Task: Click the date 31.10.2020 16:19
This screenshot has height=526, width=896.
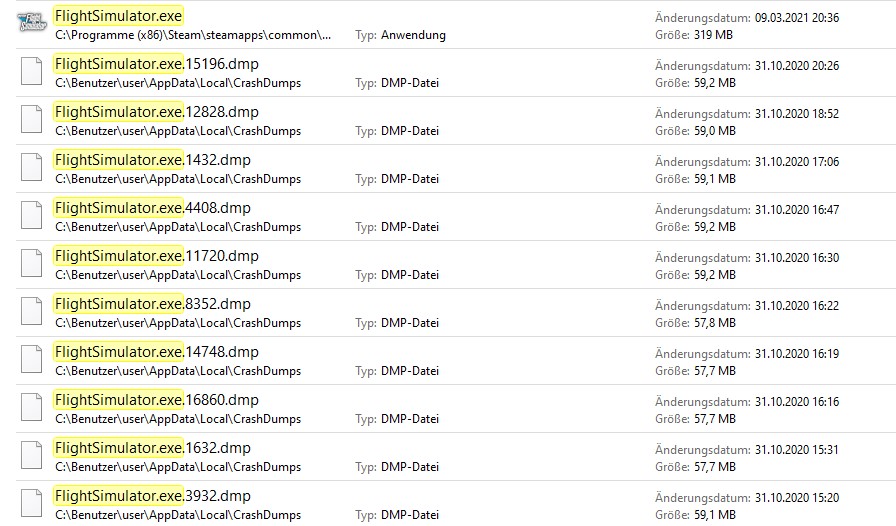Action: pyautogui.click(x=797, y=354)
